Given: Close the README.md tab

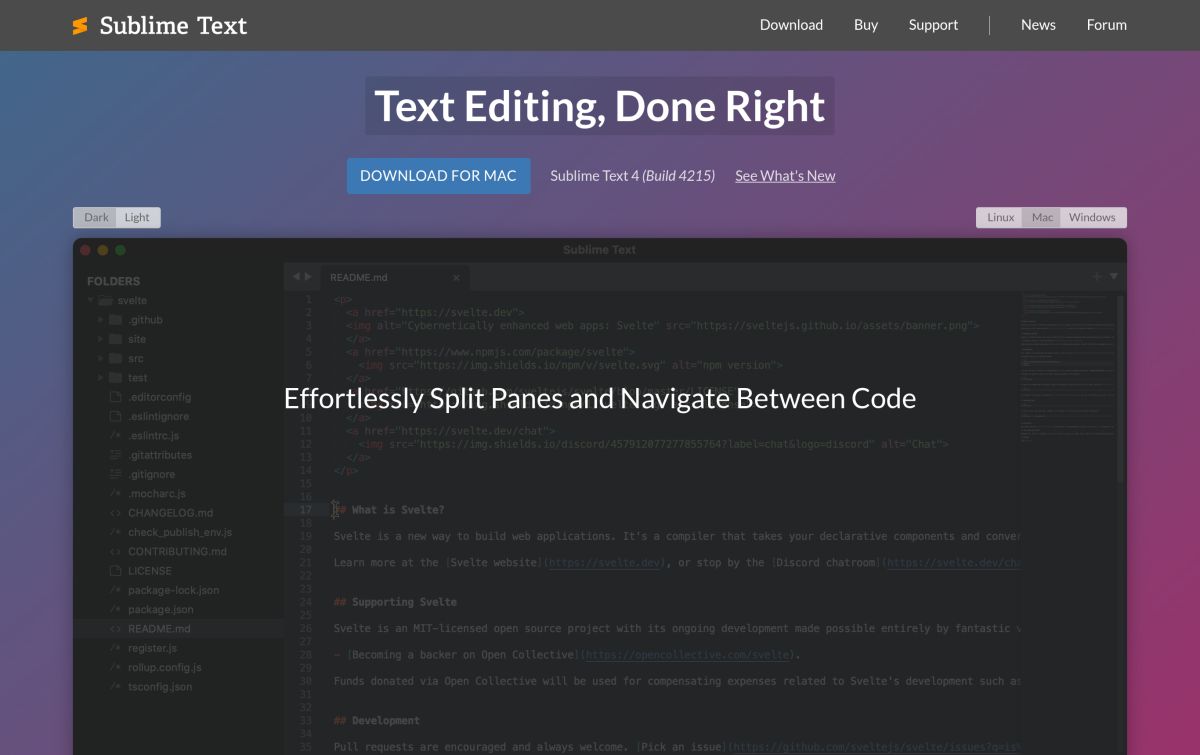Looking at the screenshot, I should 456,278.
